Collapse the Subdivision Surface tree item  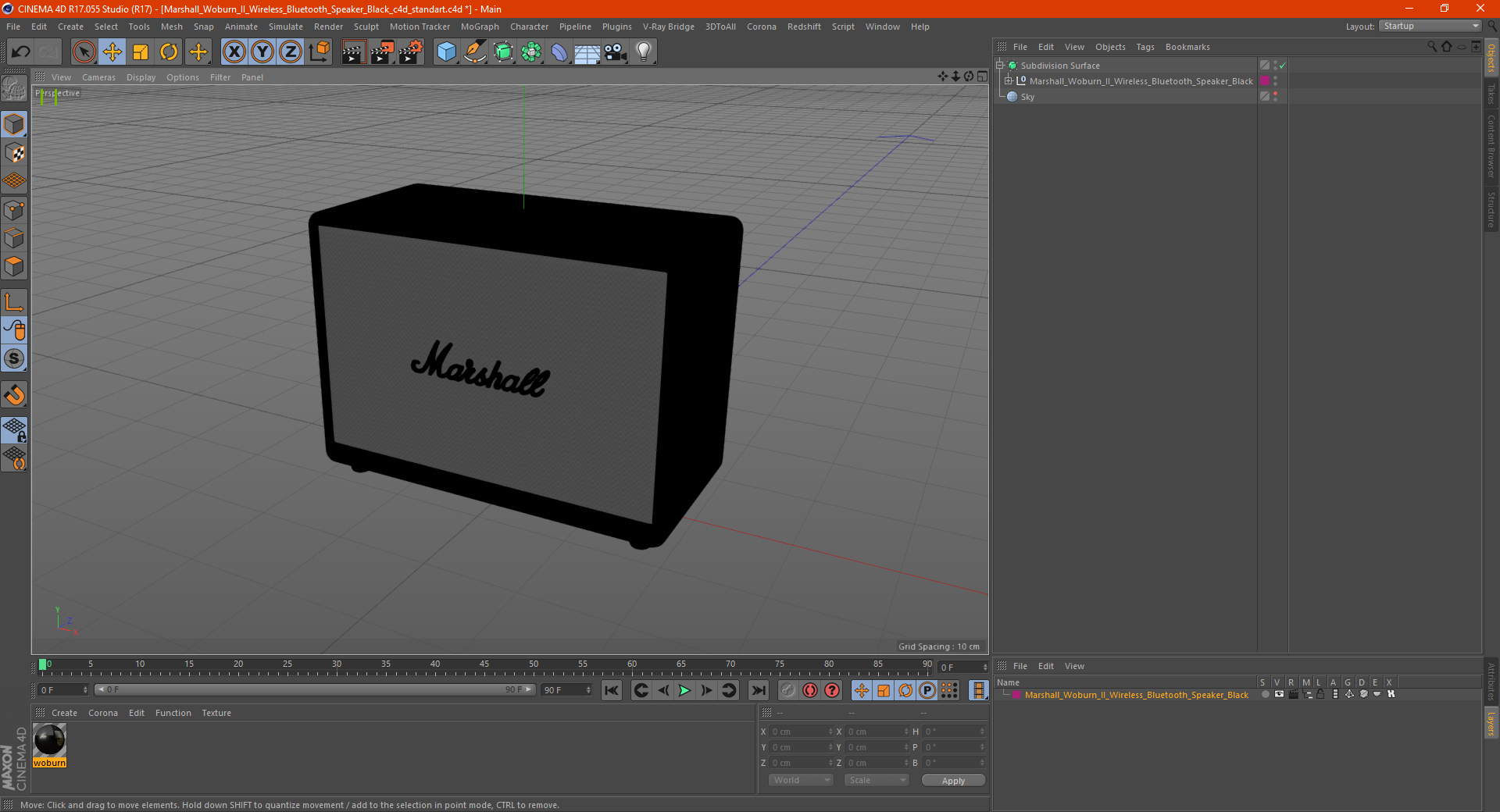point(999,66)
